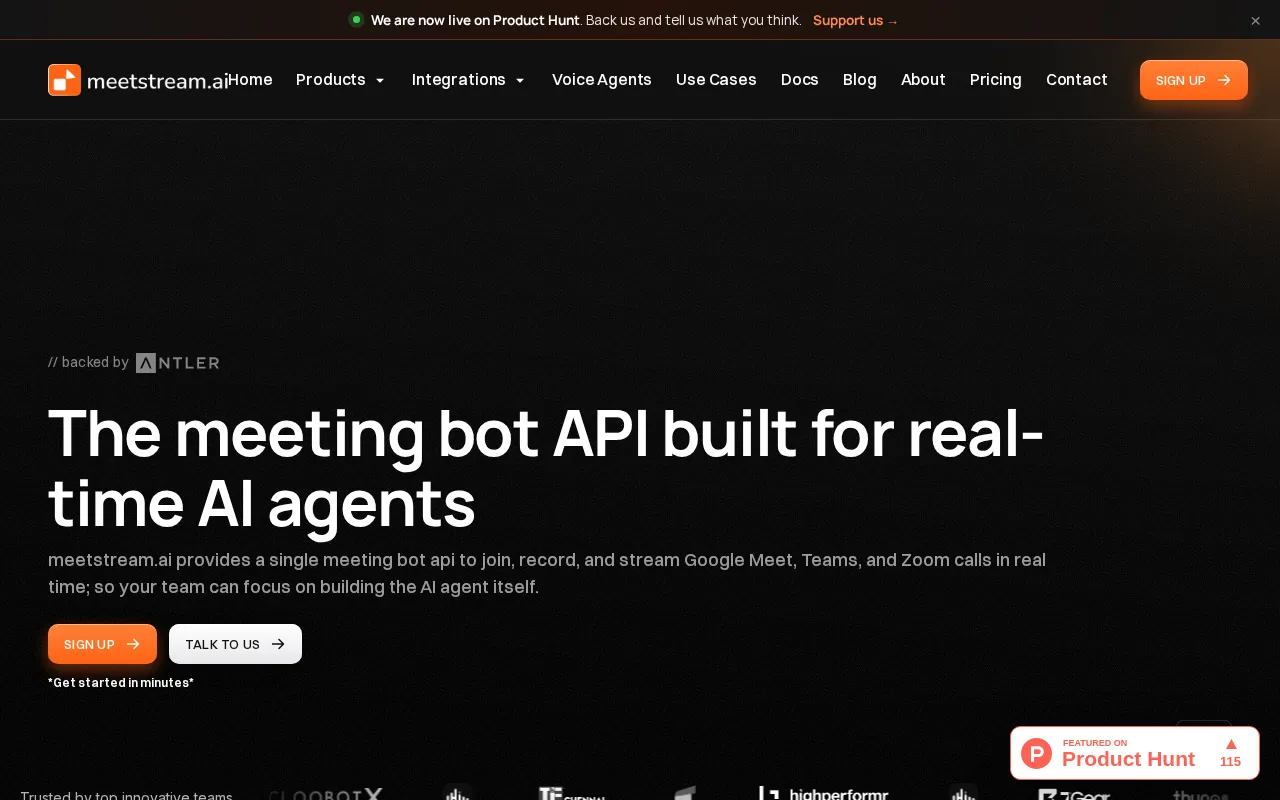Screen dimensions: 1280x800
Task: Click the Product Hunt P logo icon
Action: pyautogui.click(x=1037, y=753)
